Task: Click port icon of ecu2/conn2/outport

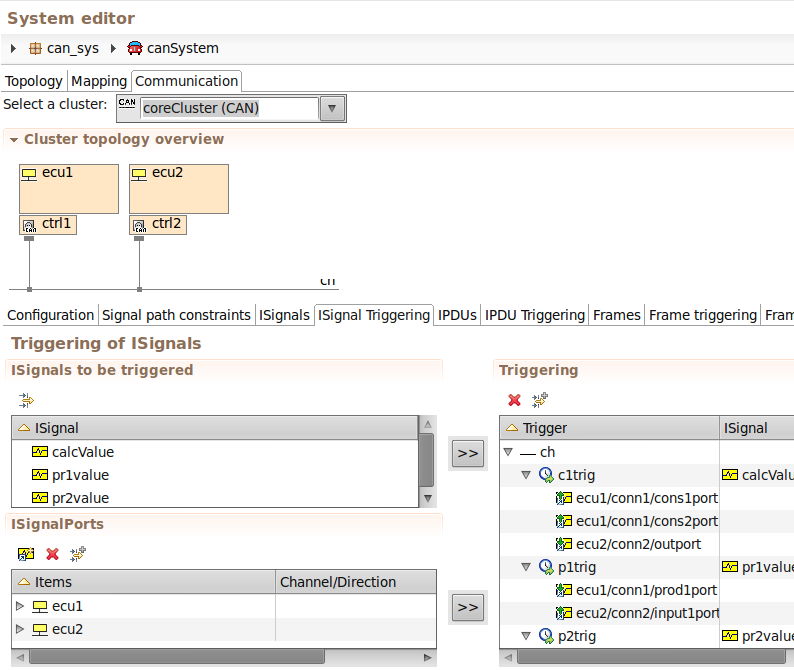Action: pos(564,544)
